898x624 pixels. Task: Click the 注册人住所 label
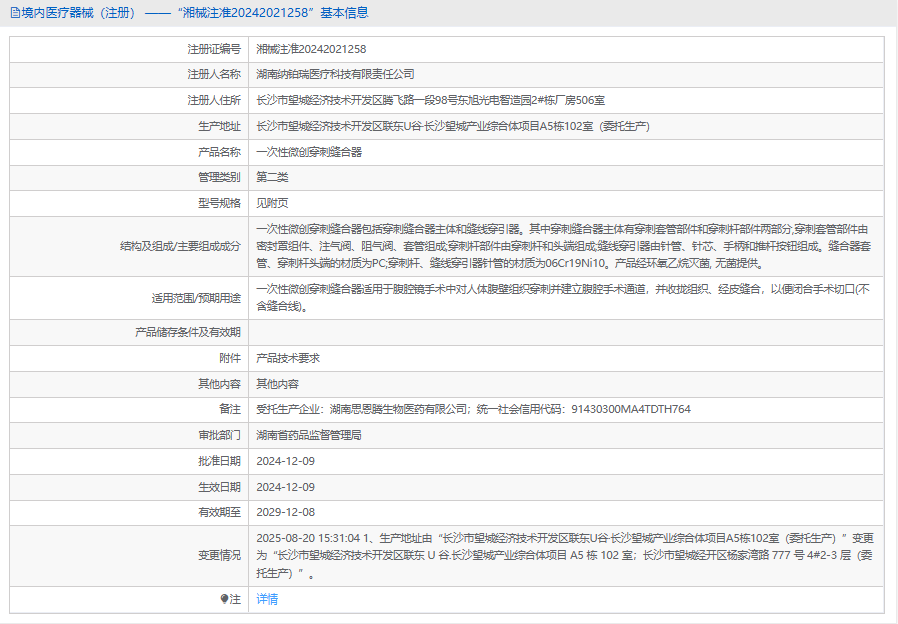[x=214, y=100]
